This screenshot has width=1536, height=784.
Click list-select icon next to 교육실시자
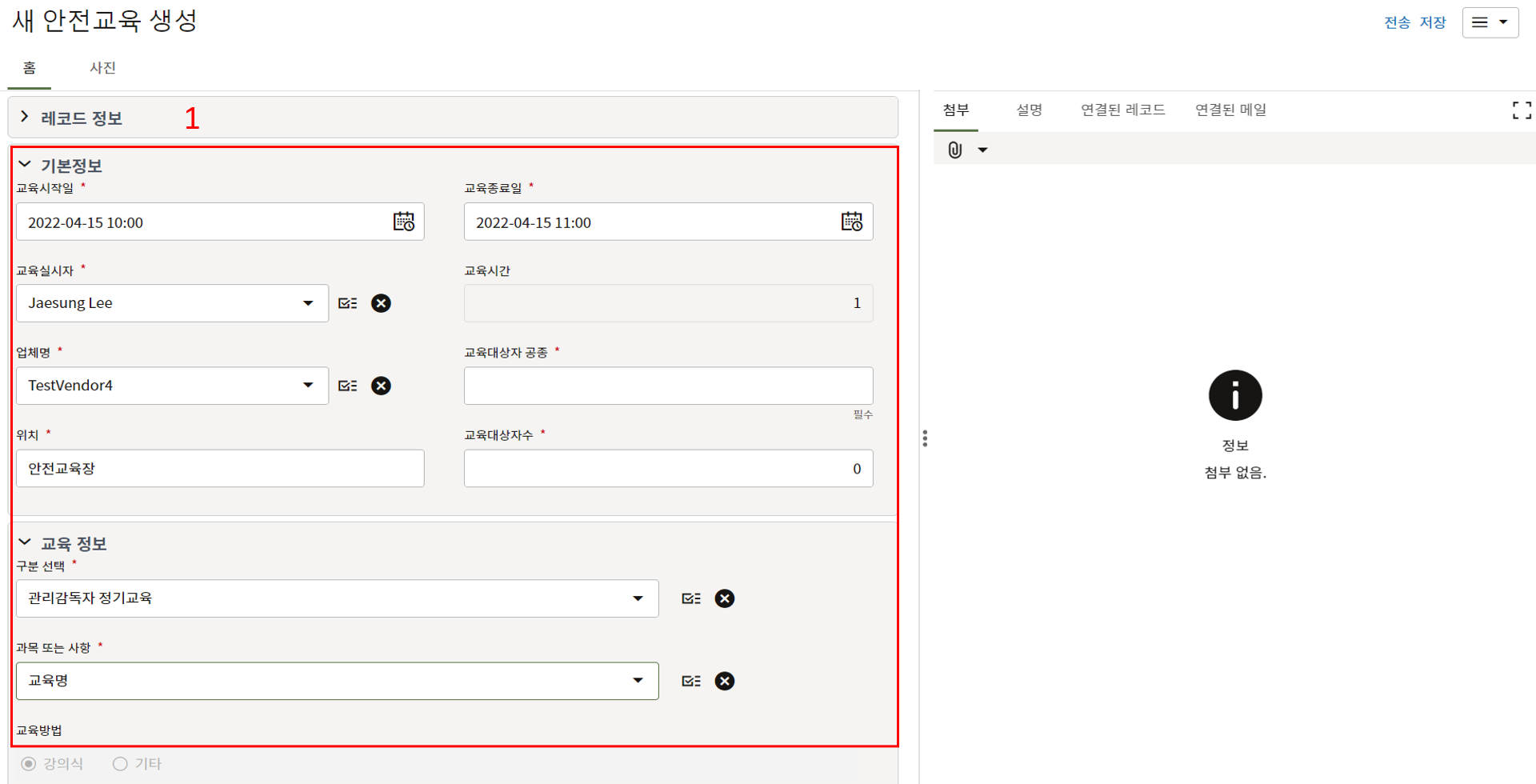coord(348,303)
